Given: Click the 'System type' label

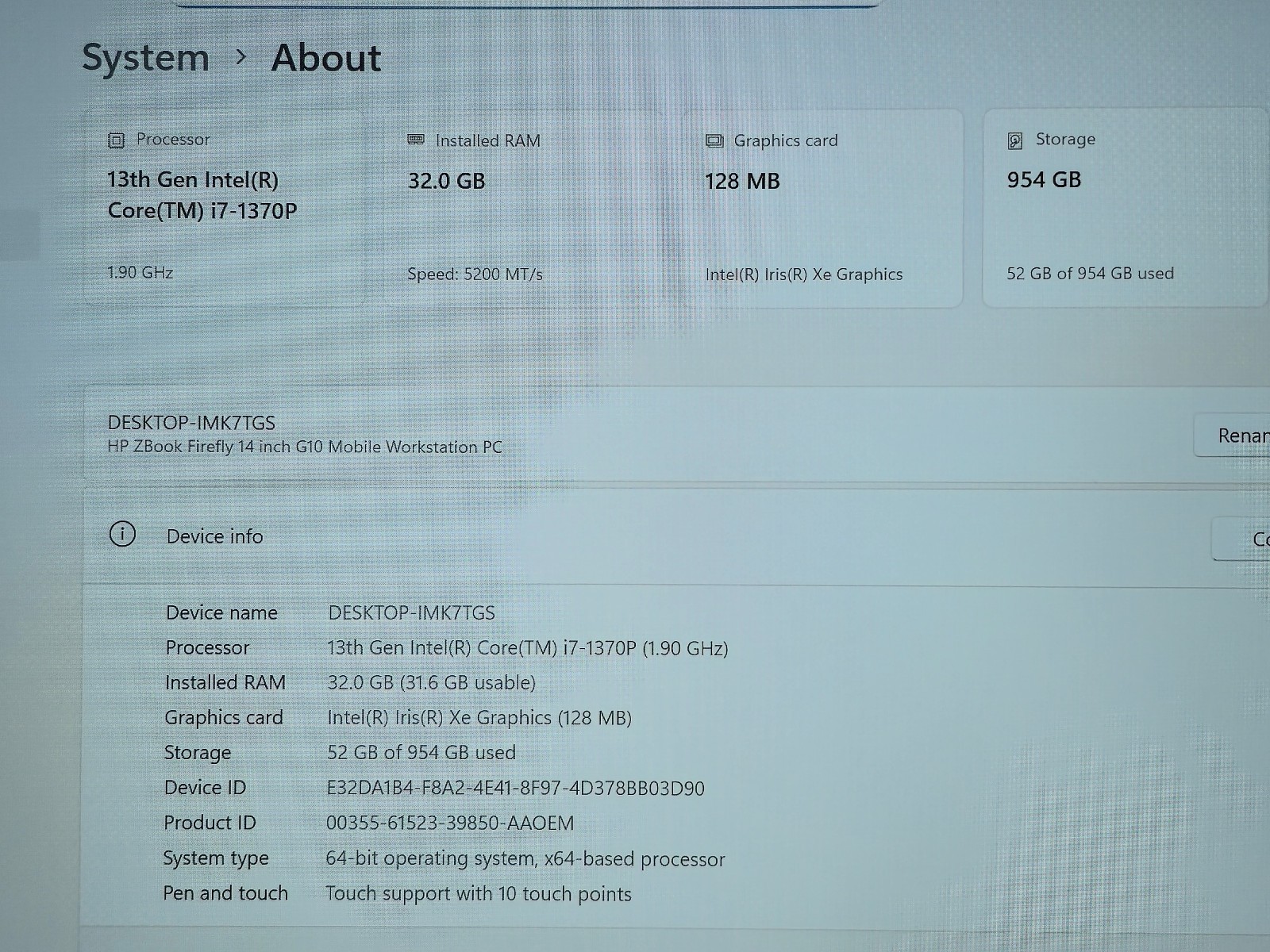Looking at the screenshot, I should (216, 858).
